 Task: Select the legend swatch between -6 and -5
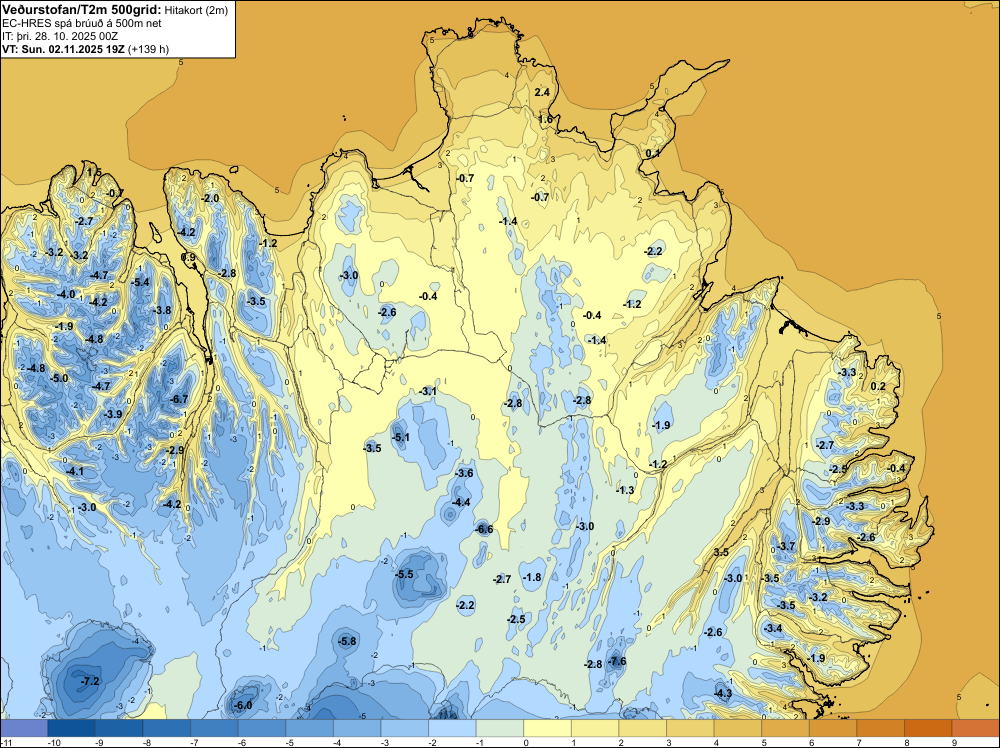tap(261, 728)
